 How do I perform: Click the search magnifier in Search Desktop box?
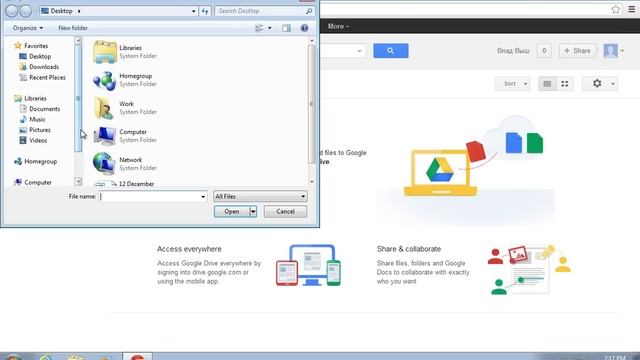coord(309,11)
